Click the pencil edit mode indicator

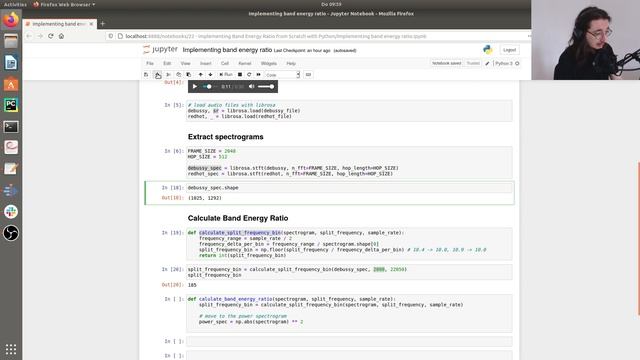487,64
